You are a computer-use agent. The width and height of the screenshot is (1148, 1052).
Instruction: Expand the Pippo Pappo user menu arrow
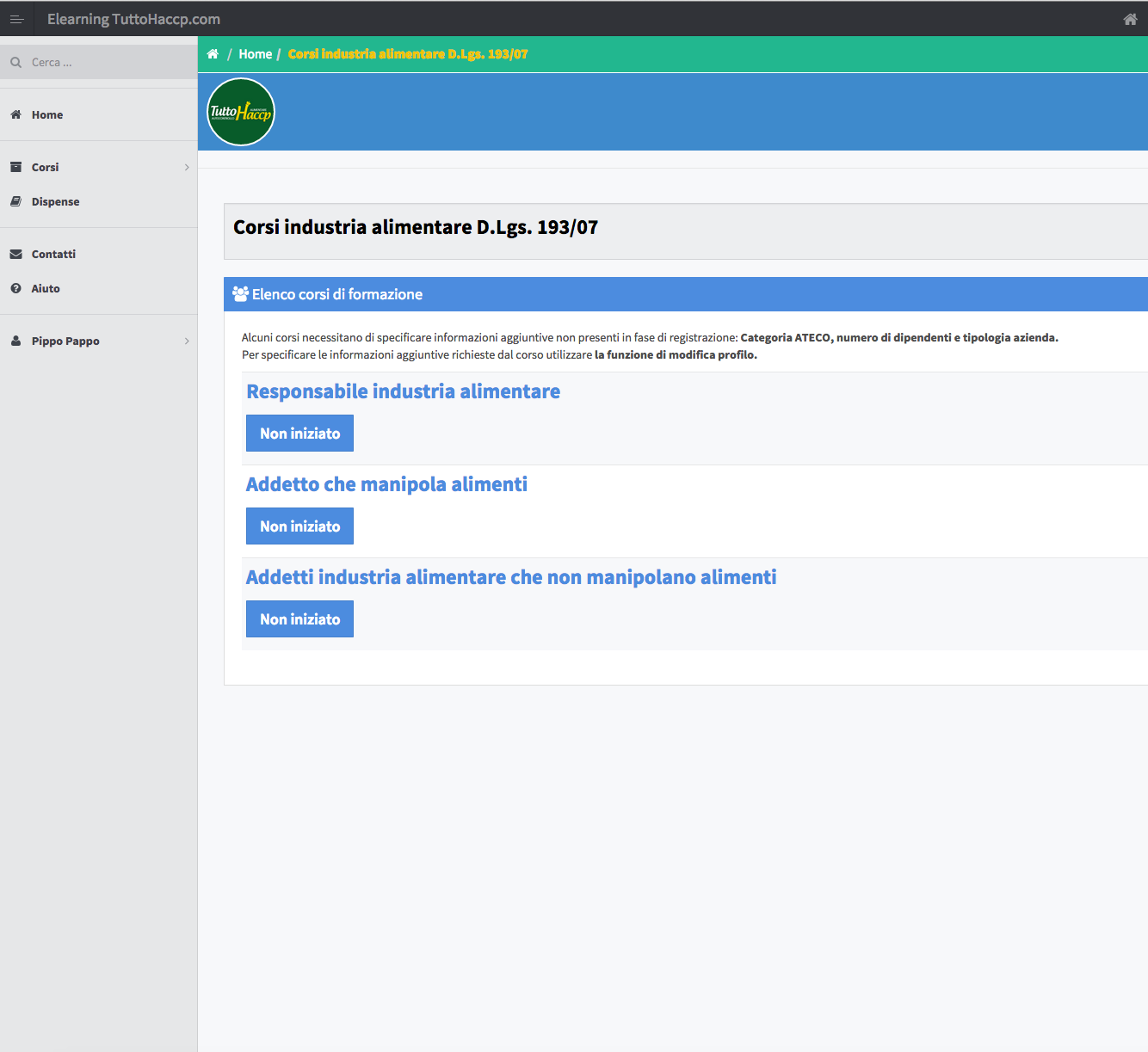pyautogui.click(x=187, y=341)
